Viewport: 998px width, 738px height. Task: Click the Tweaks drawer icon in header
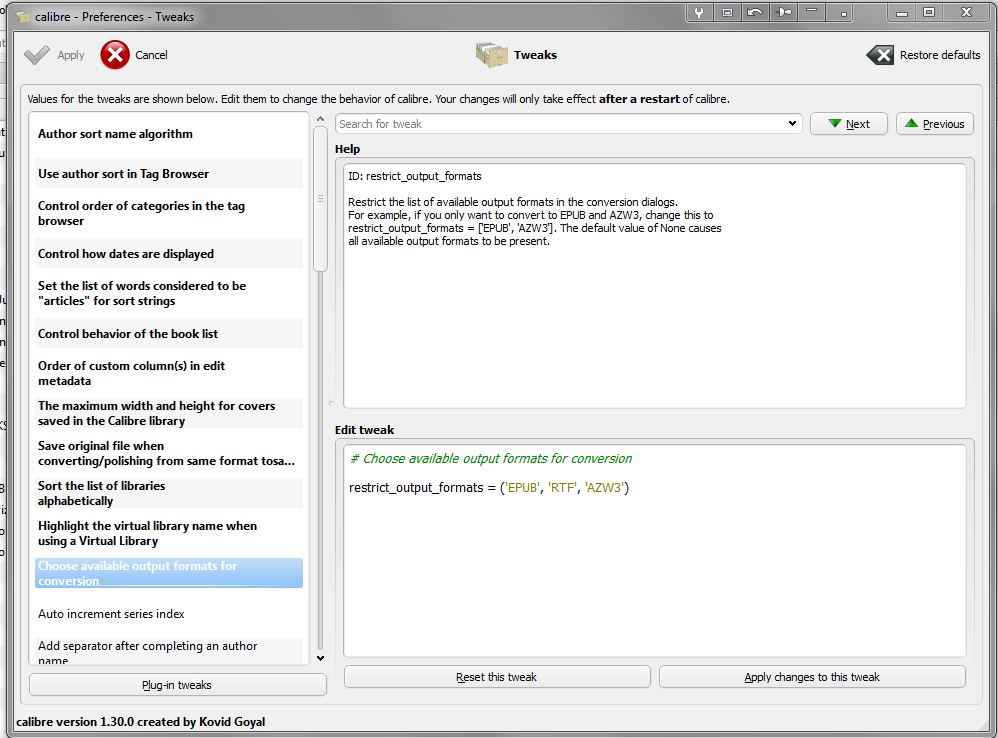[491, 55]
